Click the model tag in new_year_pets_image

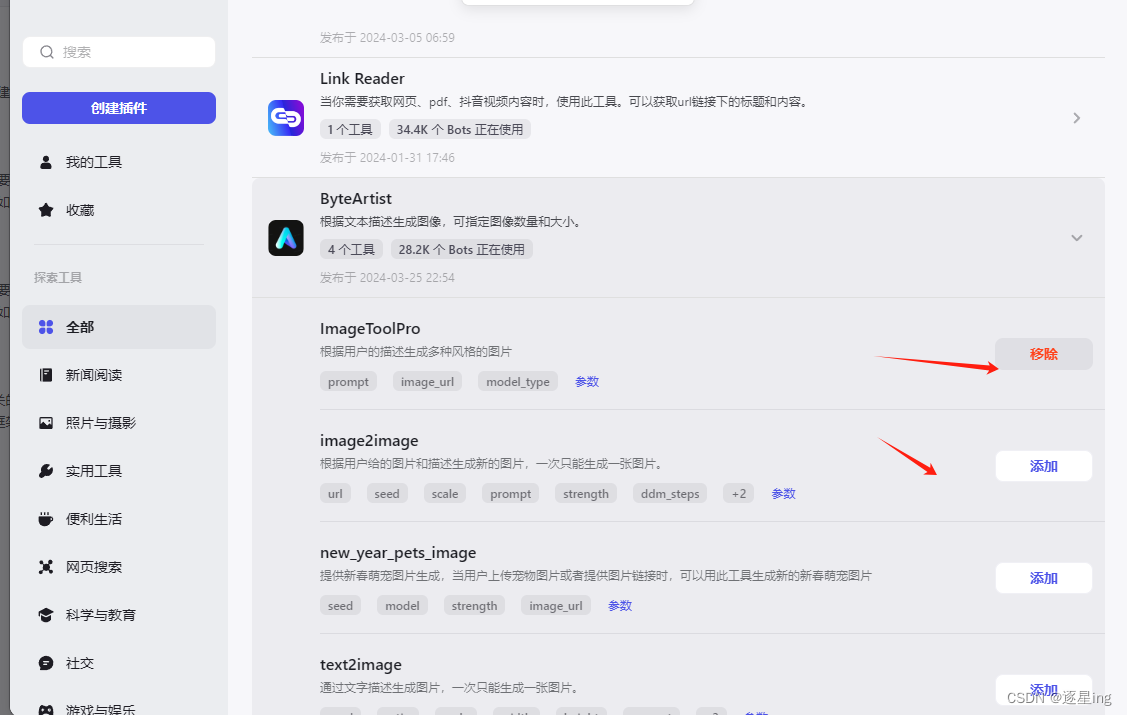tap(402, 606)
